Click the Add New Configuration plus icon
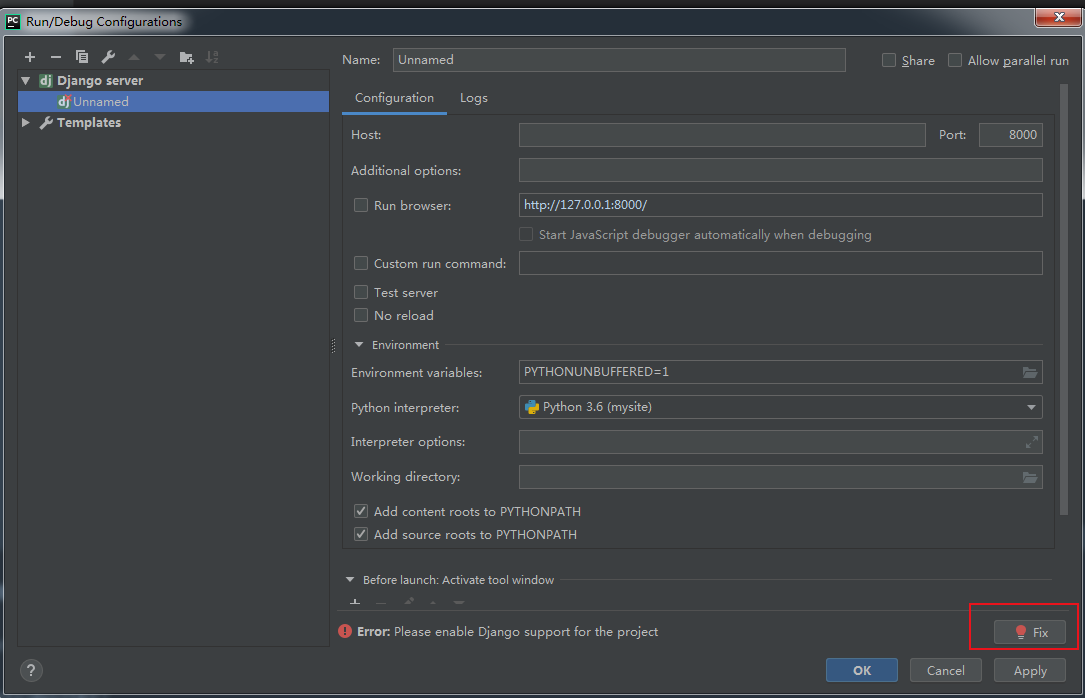The image size is (1085, 698). coord(30,57)
